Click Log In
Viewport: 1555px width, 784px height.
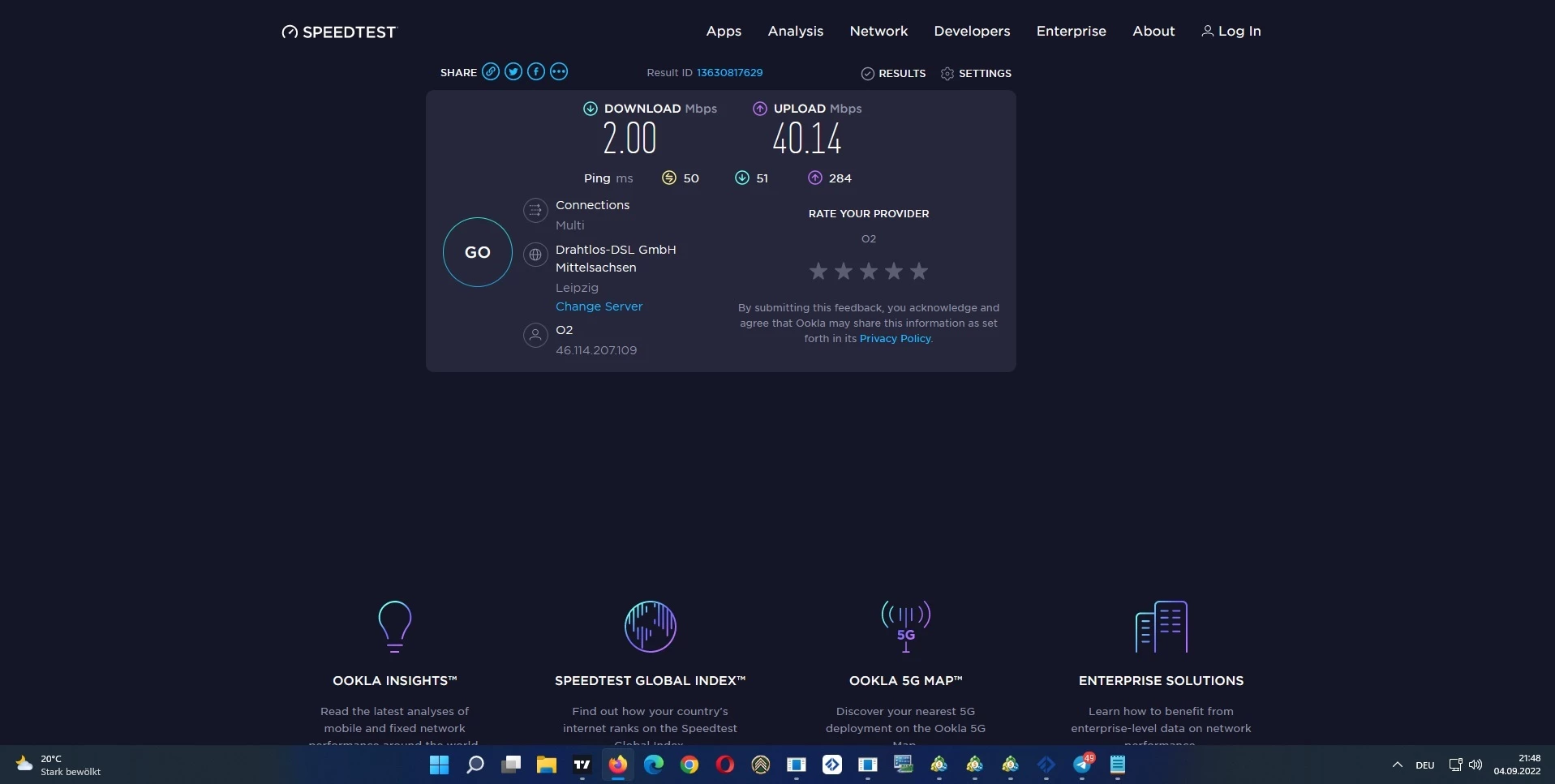[x=1231, y=31]
